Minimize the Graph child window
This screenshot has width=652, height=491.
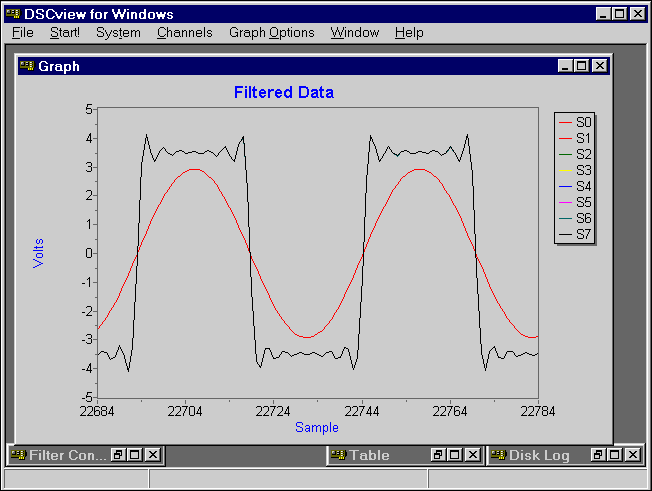click(x=565, y=66)
